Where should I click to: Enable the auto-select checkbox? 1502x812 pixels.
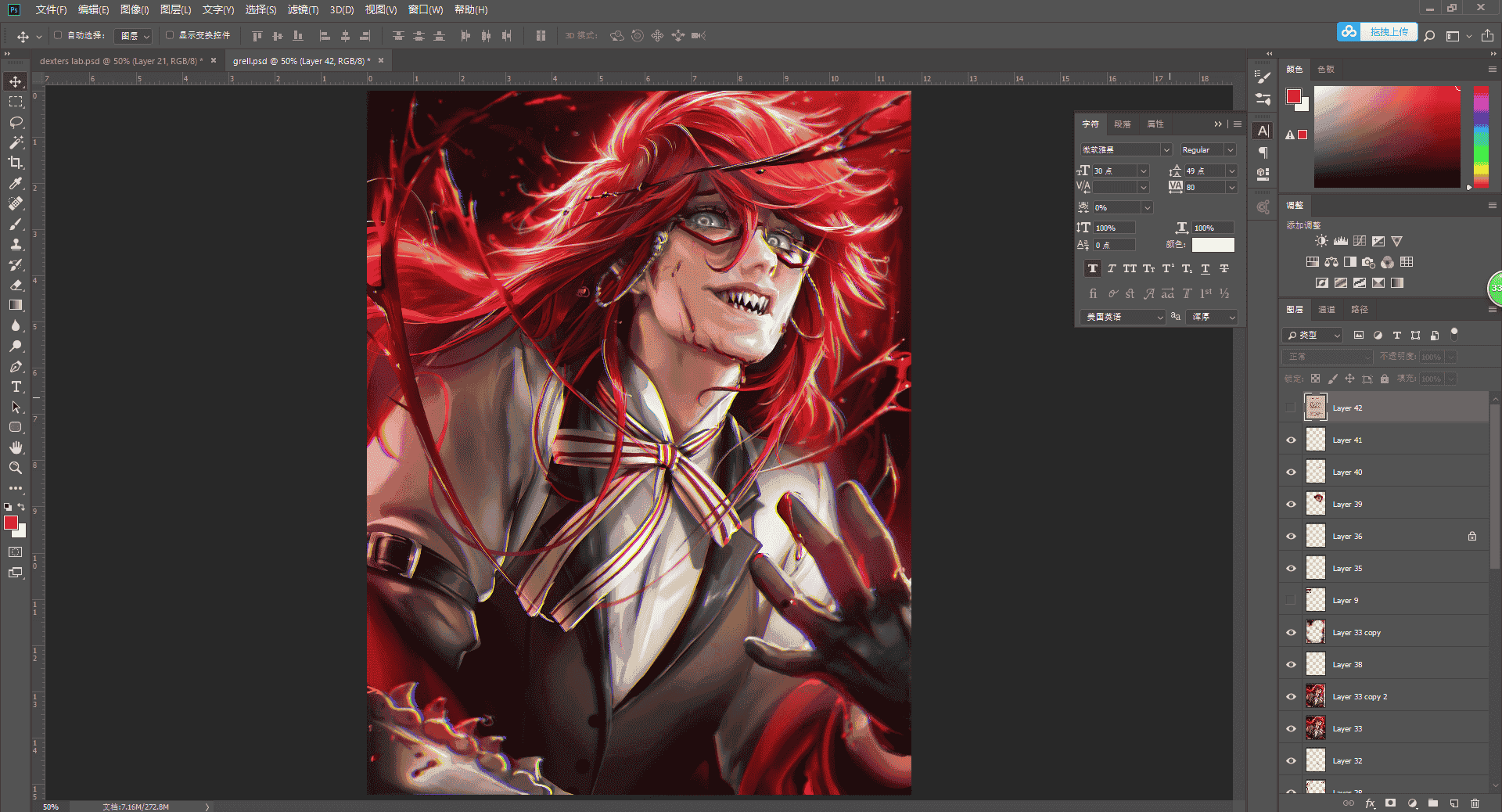pyautogui.click(x=58, y=35)
